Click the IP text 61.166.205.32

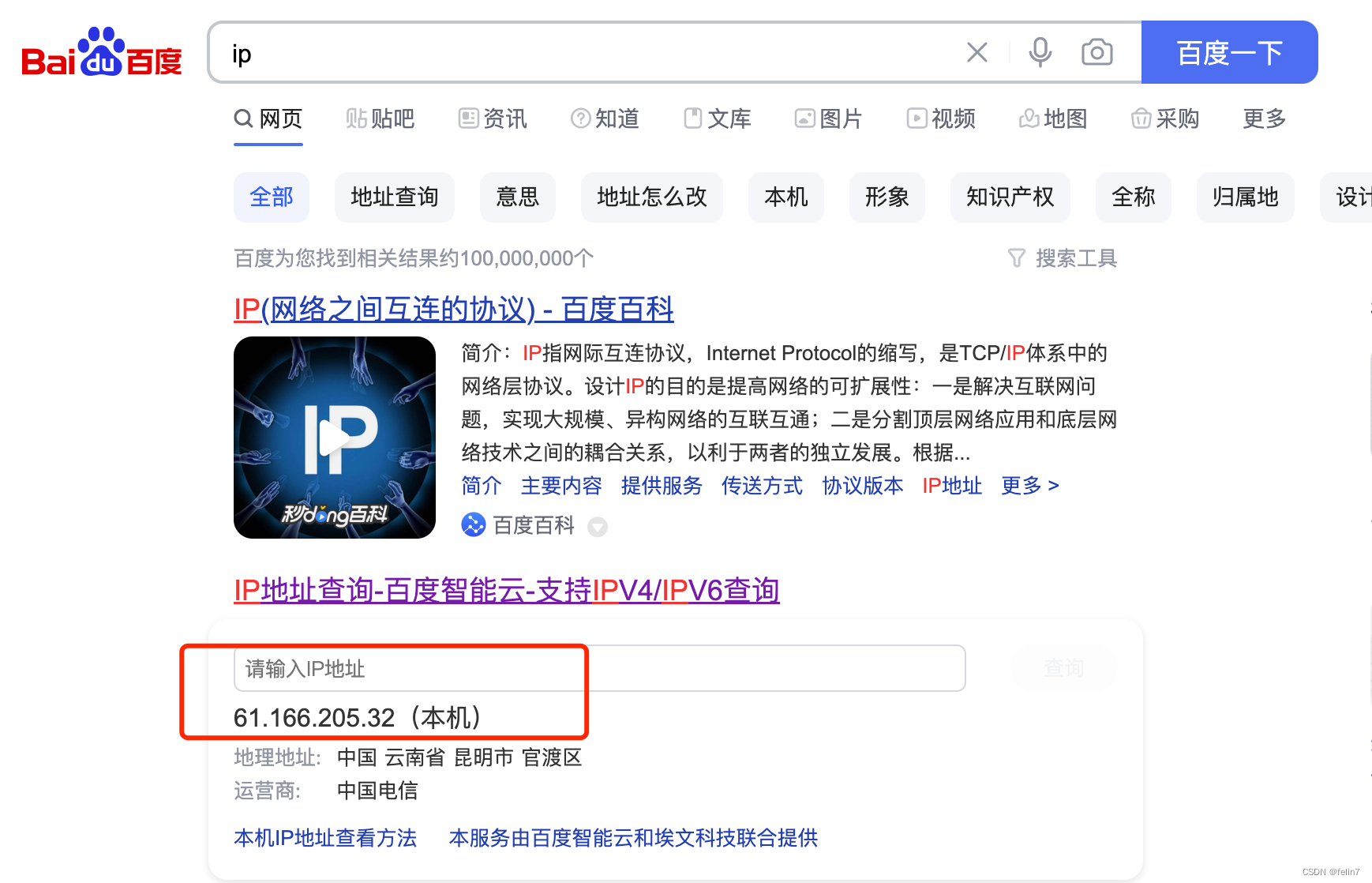tap(314, 718)
